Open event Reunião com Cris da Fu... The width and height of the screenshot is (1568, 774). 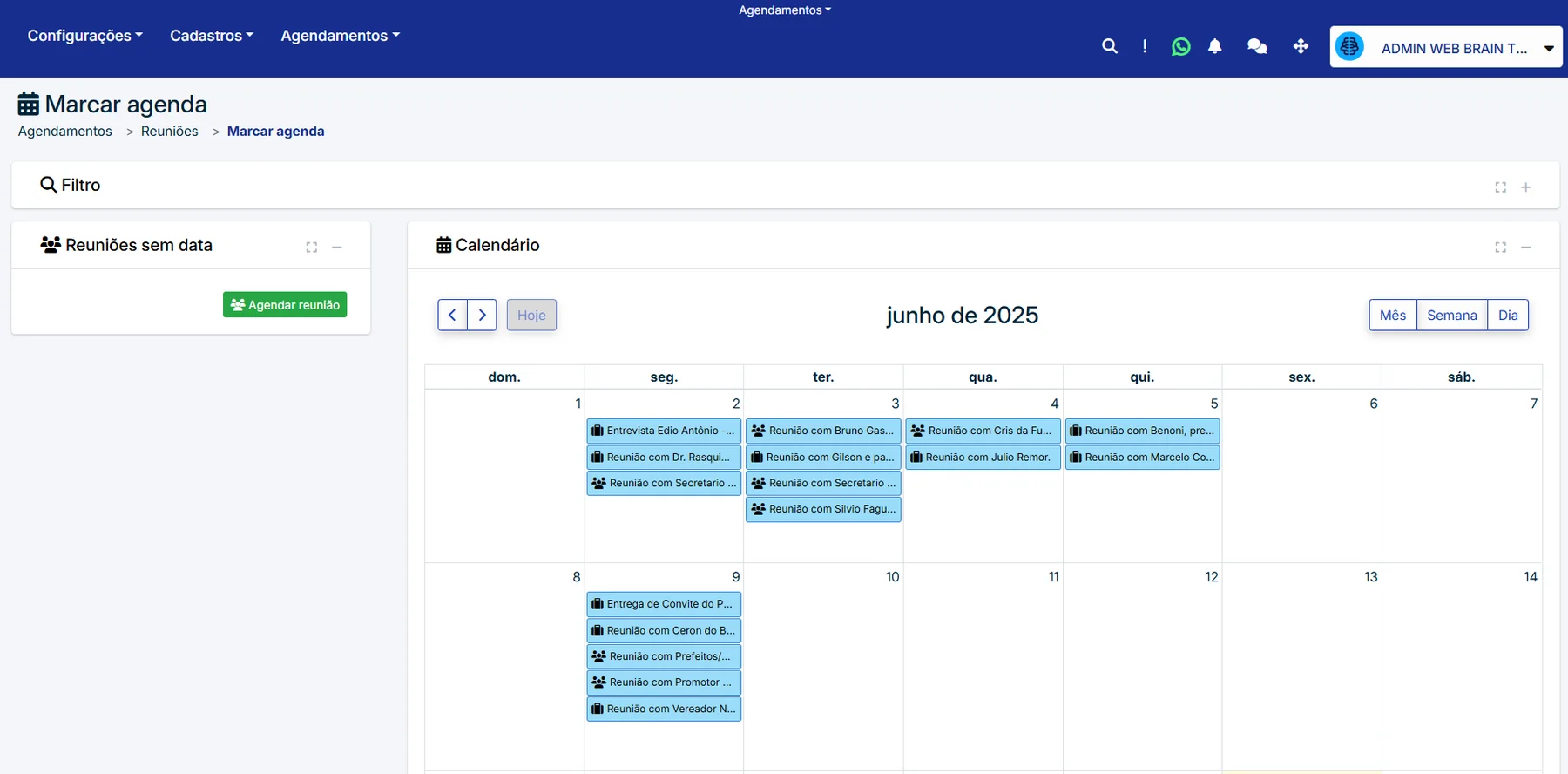983,431
